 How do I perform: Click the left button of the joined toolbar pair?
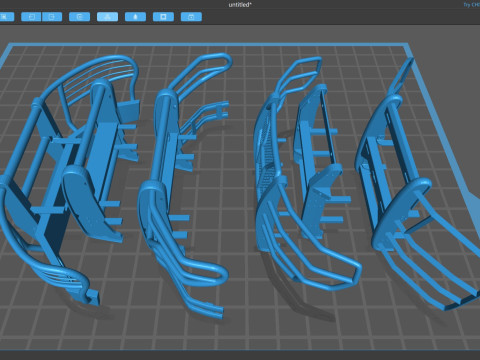(x=31, y=17)
